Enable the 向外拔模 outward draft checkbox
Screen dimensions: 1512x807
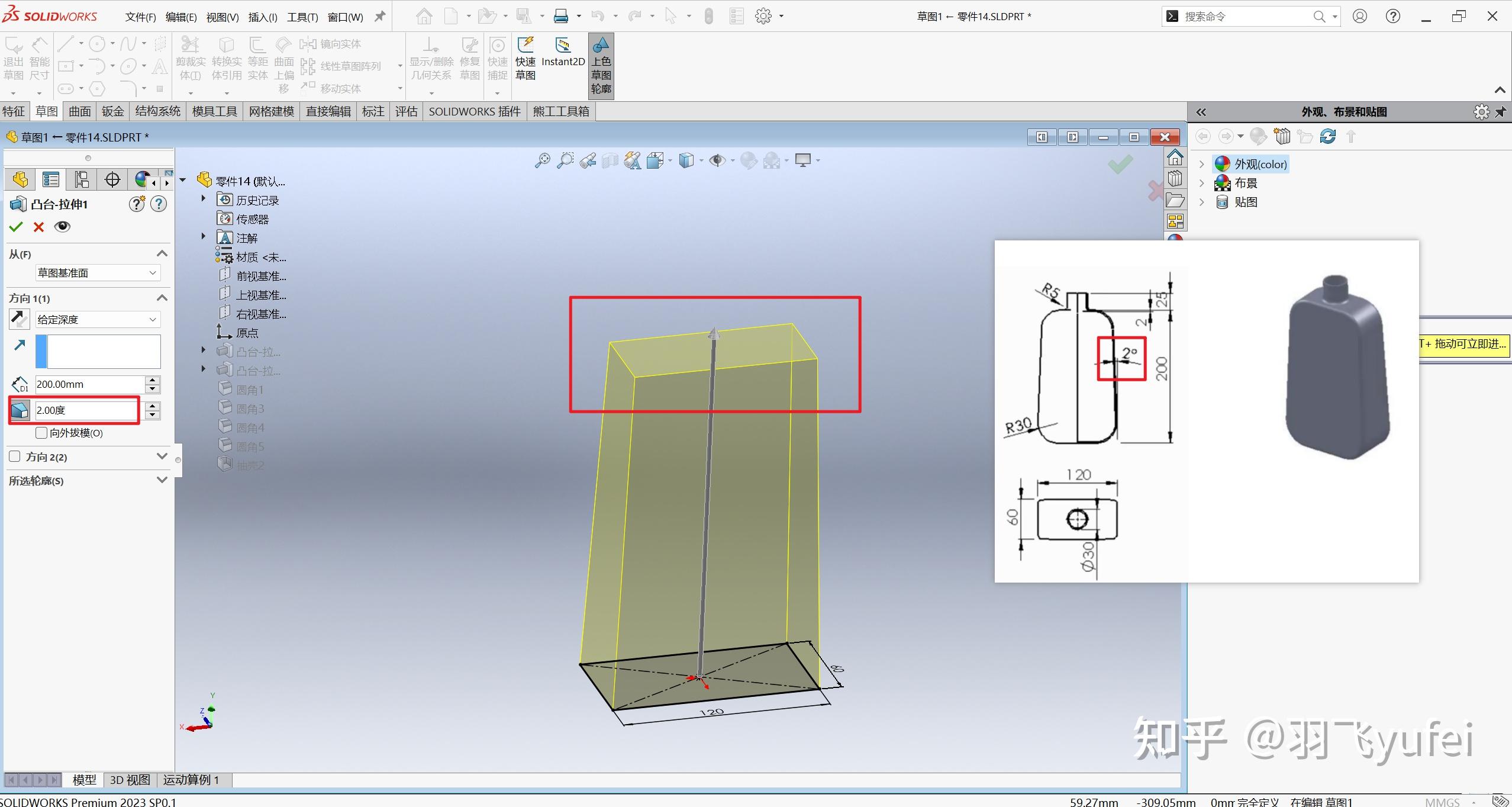(x=41, y=433)
